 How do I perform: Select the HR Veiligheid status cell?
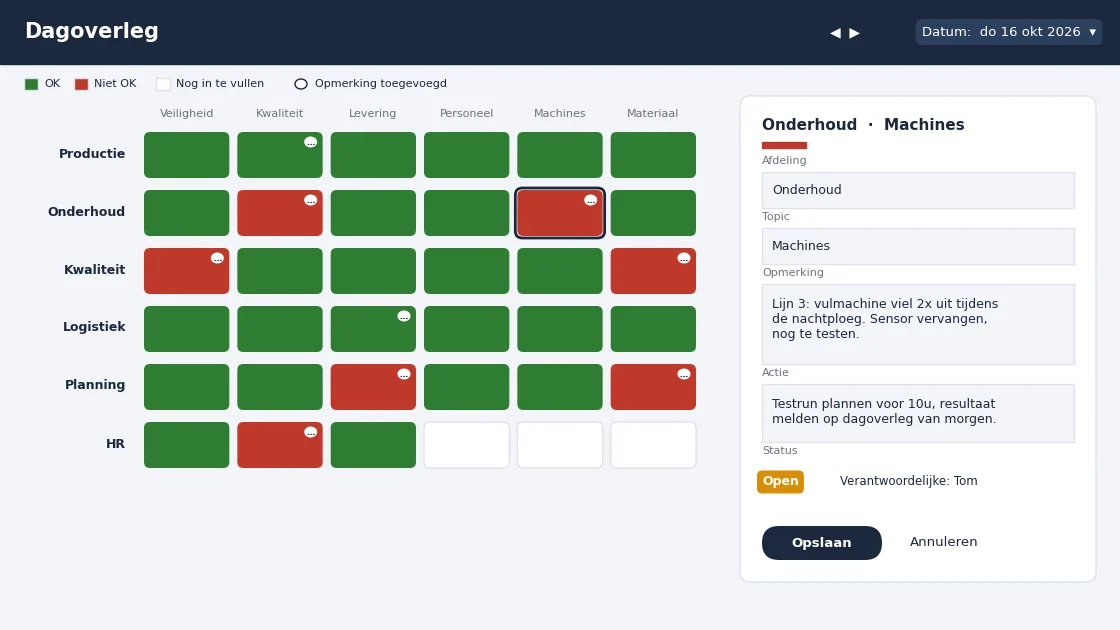pos(186,445)
